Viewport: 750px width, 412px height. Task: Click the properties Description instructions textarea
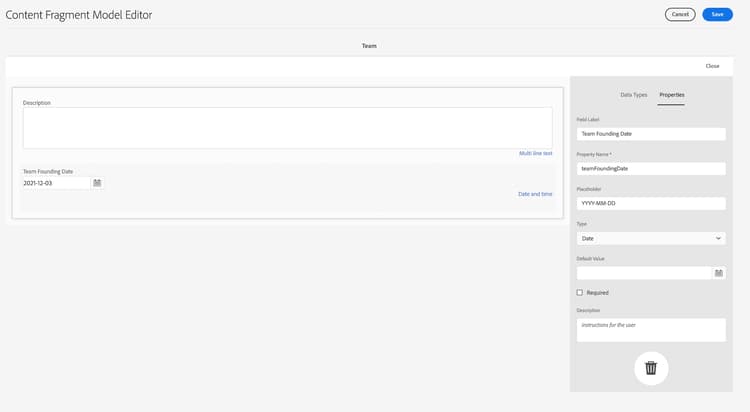tap(651, 330)
